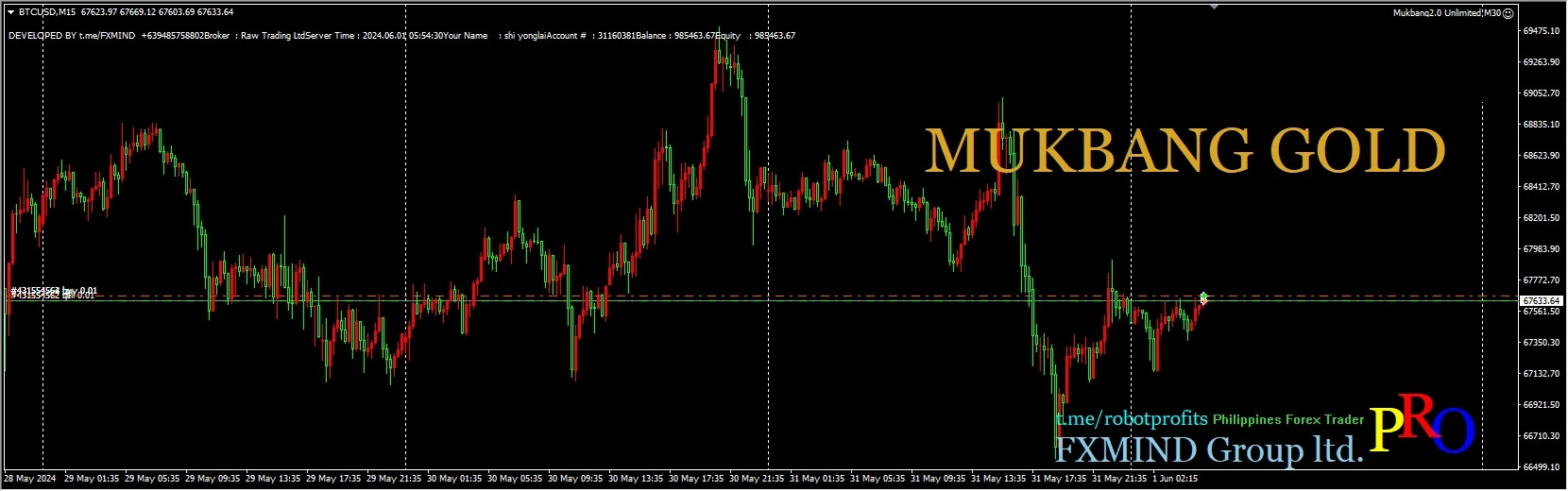Image resolution: width=1568 pixels, height=491 pixels.
Task: Click the 69052.70 price scale label
Action: 1542,93
